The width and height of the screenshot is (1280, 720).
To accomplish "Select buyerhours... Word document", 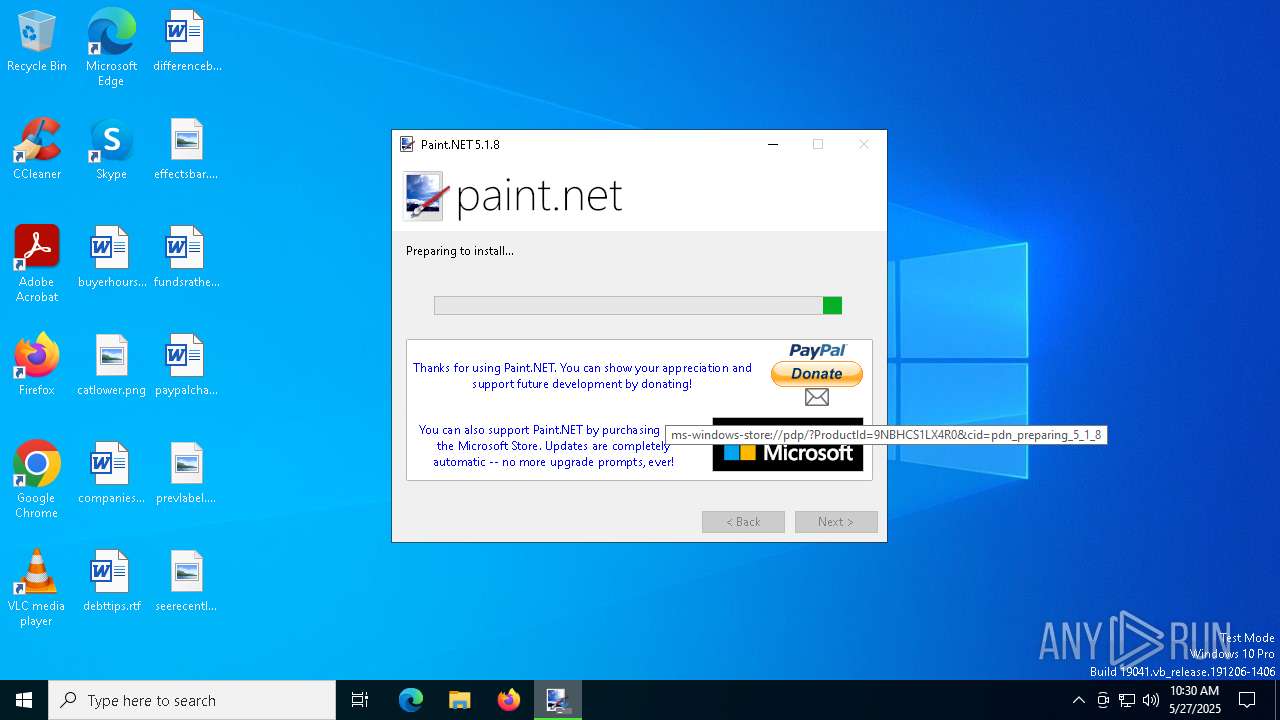I will (112, 257).
